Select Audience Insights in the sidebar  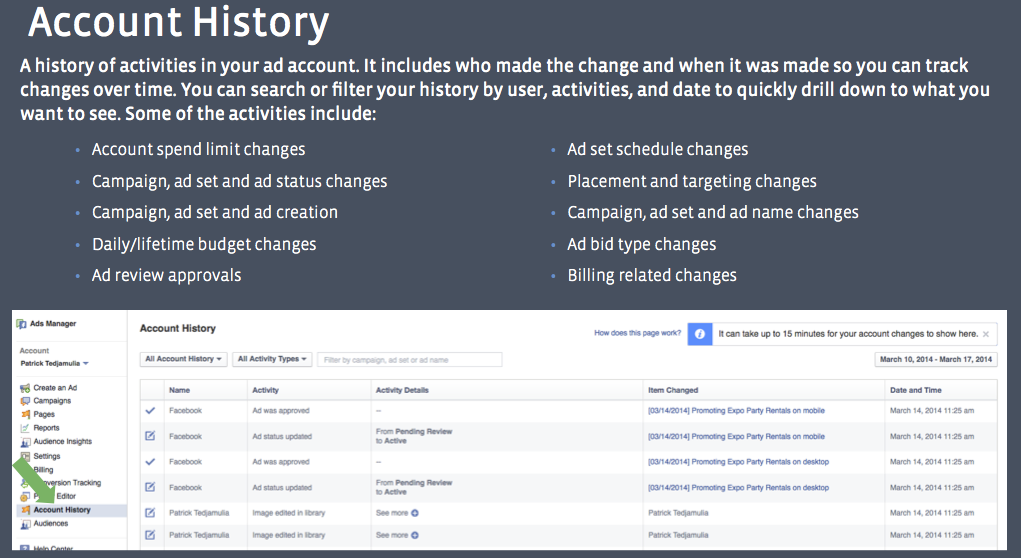click(x=56, y=441)
